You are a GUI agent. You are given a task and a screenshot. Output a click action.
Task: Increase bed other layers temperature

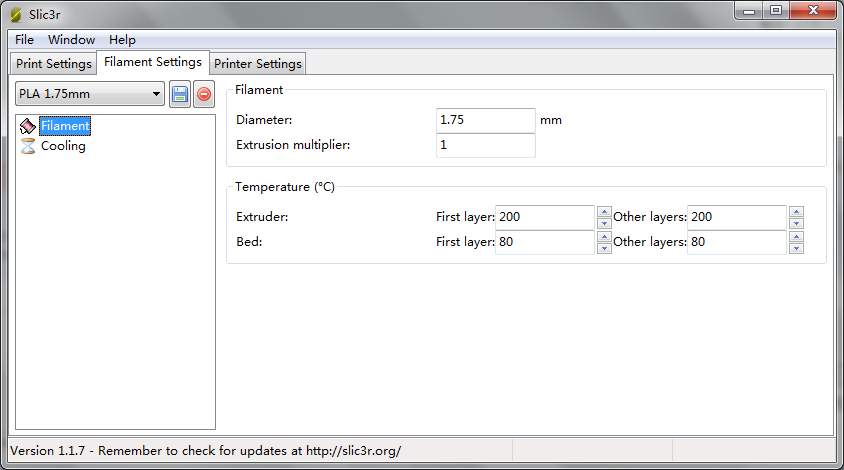coord(795,236)
